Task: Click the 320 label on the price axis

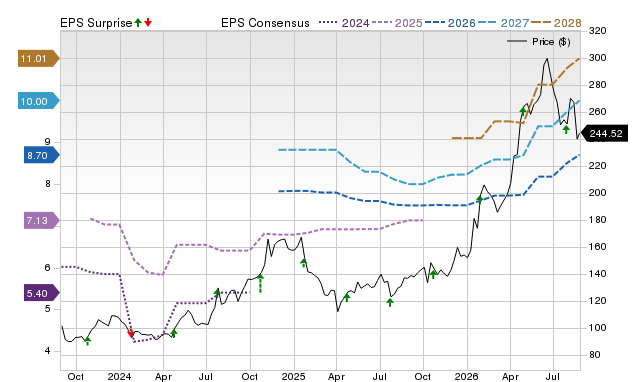Action: 597,31
